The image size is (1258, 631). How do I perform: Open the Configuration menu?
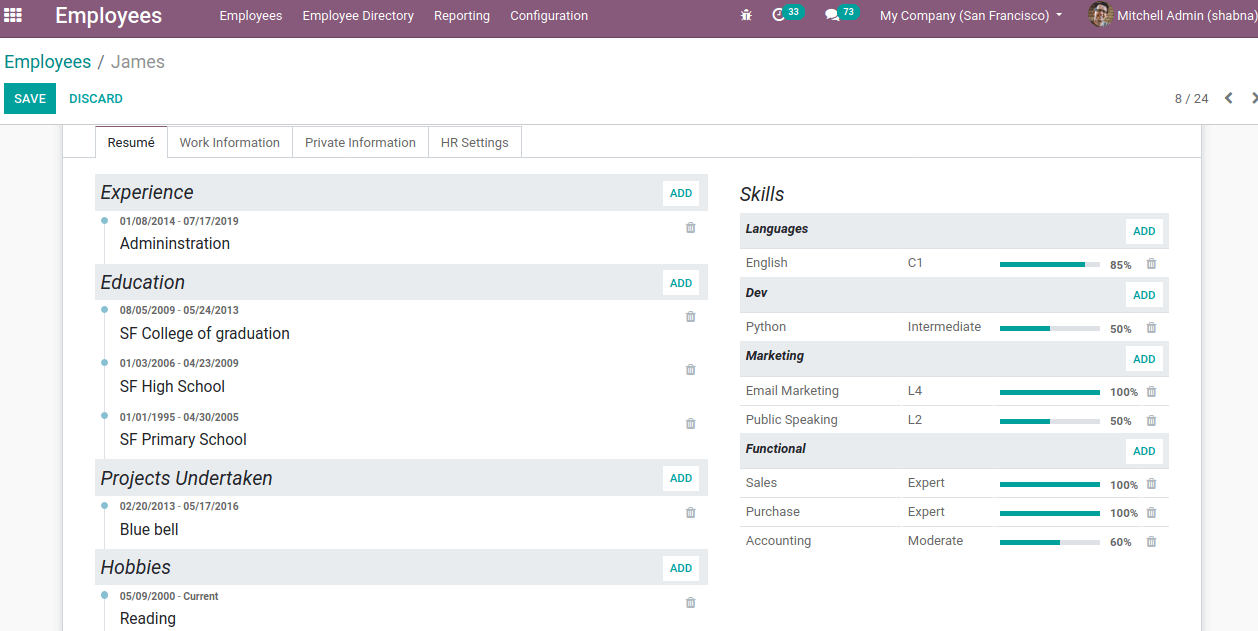pos(549,16)
